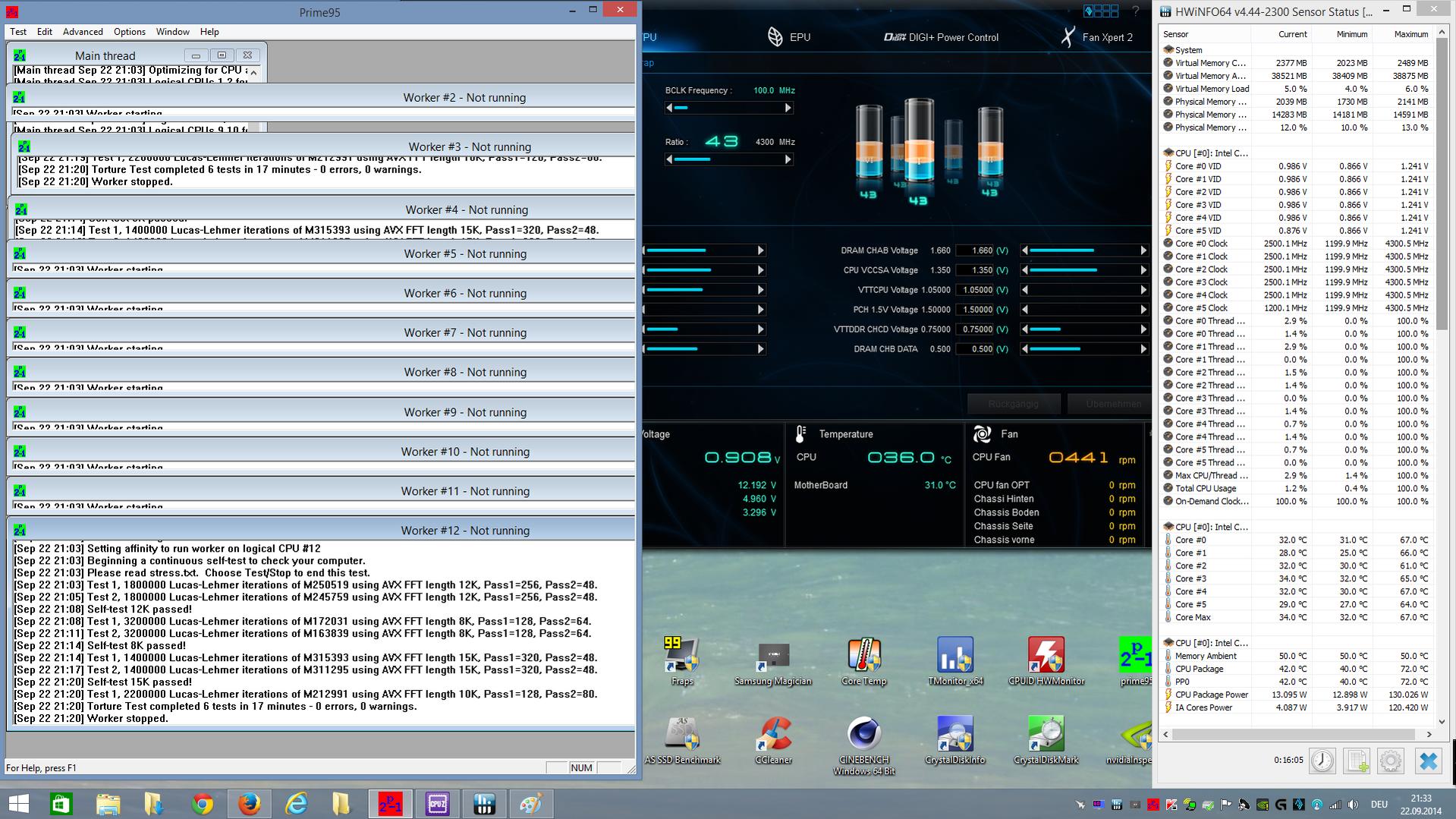Open the AI Suite grid menu icon

tap(1101, 11)
